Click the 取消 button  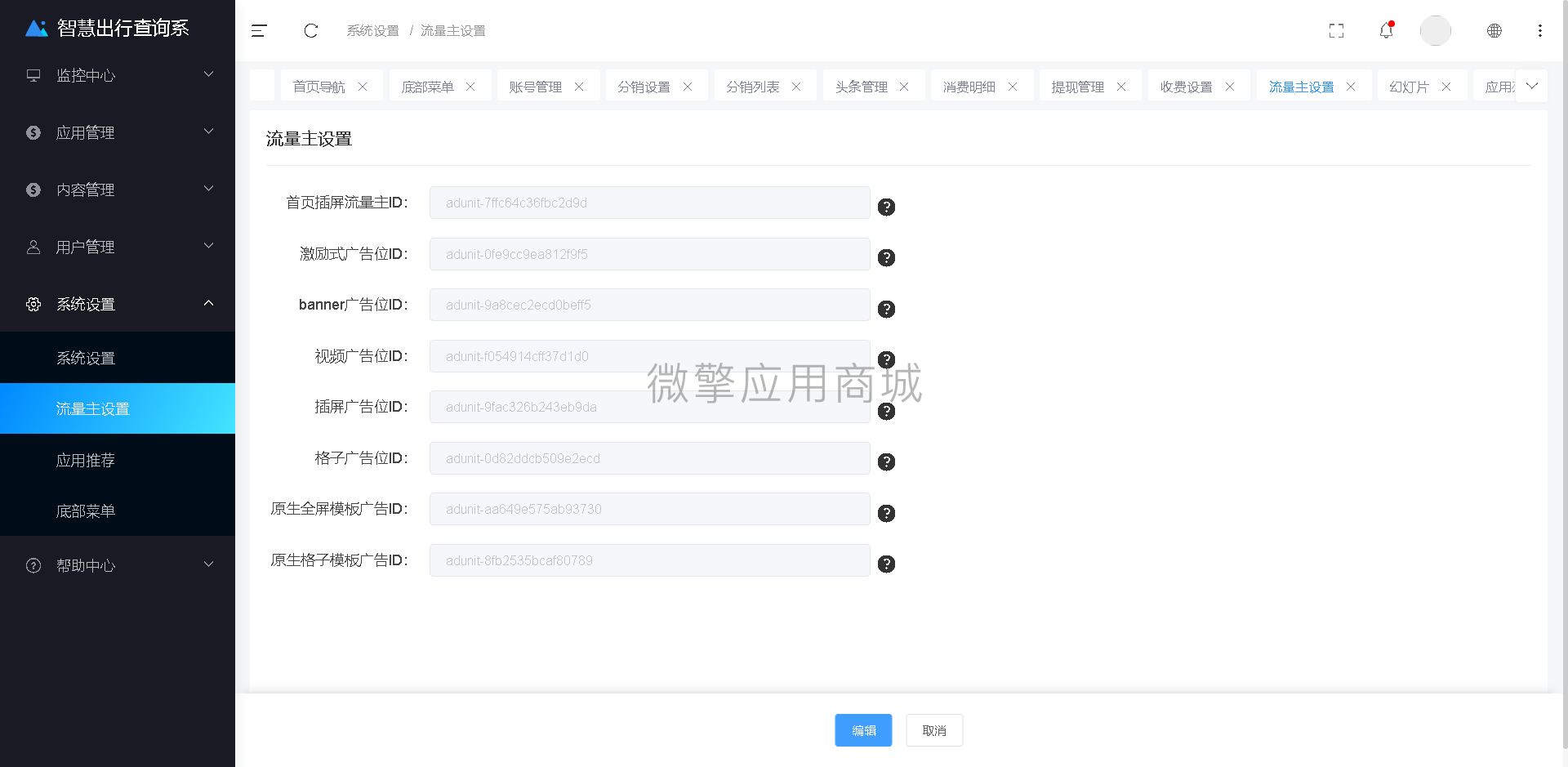[x=934, y=730]
